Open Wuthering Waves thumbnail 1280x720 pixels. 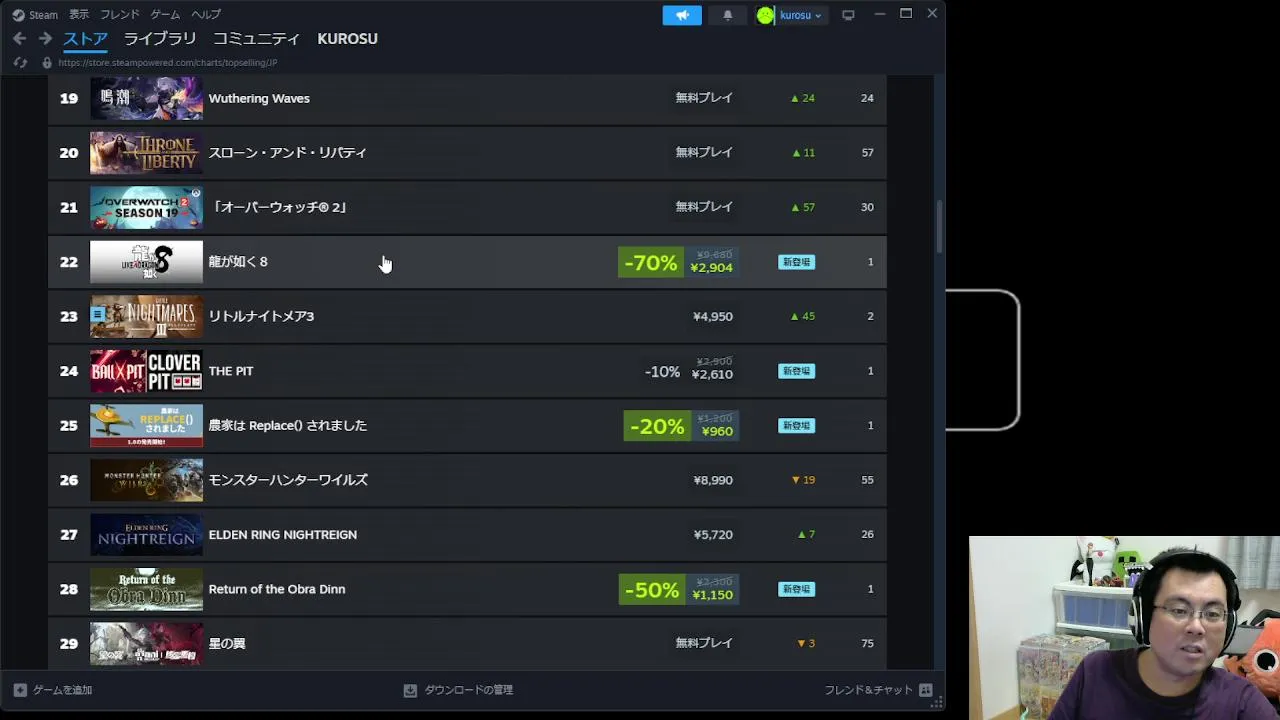146,98
